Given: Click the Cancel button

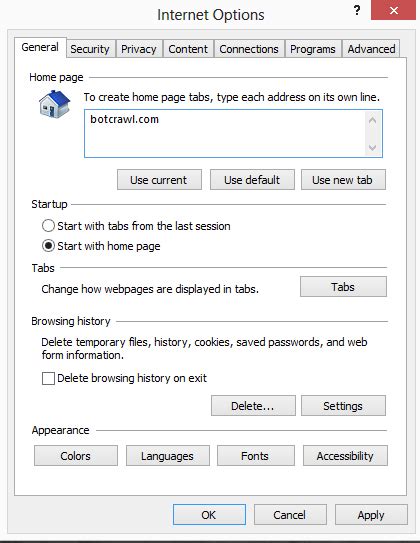Looking at the screenshot, I should pyautogui.click(x=290, y=515).
